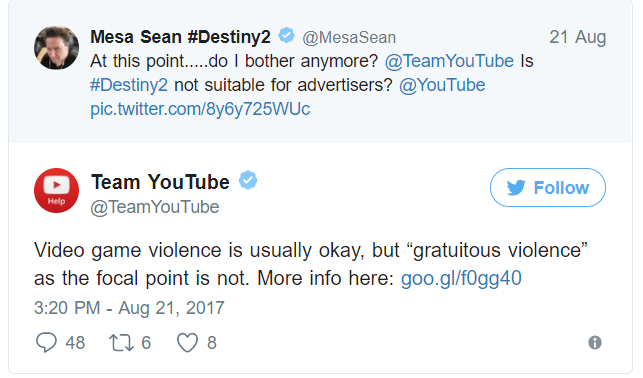Click the @MesaSean handle
The image size is (643, 378).
tap(349, 38)
